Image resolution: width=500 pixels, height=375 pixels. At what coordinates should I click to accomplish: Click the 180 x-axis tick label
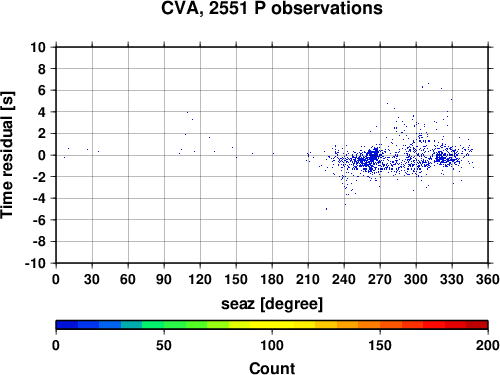(272, 279)
